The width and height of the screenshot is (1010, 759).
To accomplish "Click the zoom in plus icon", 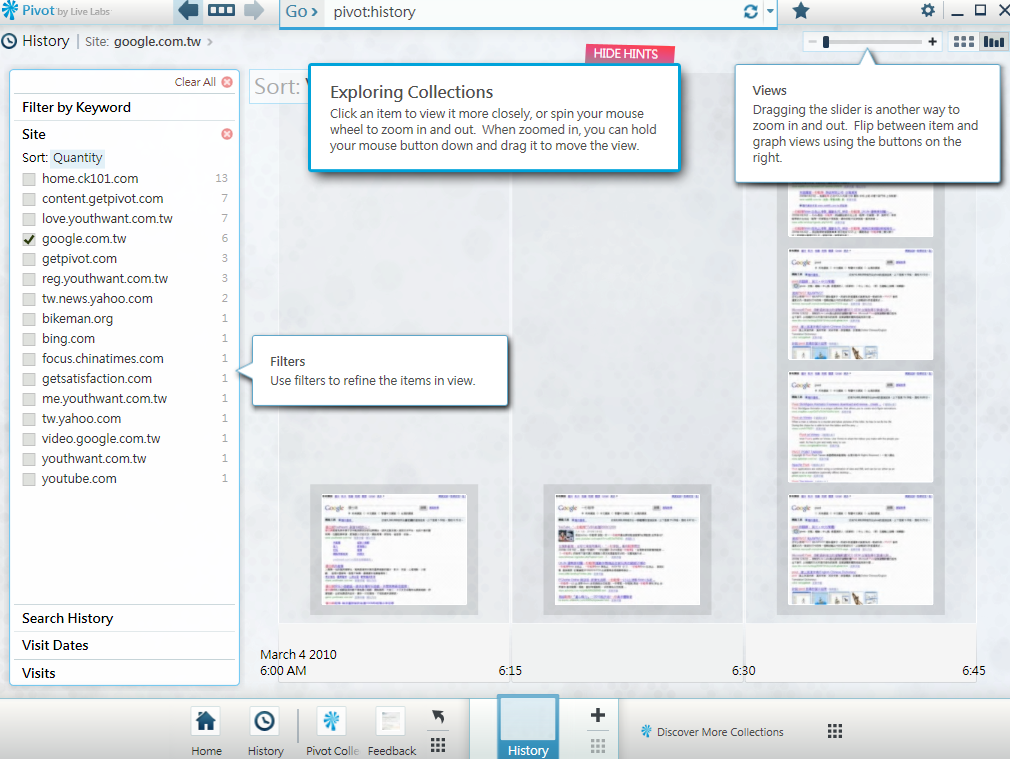I will pos(932,42).
